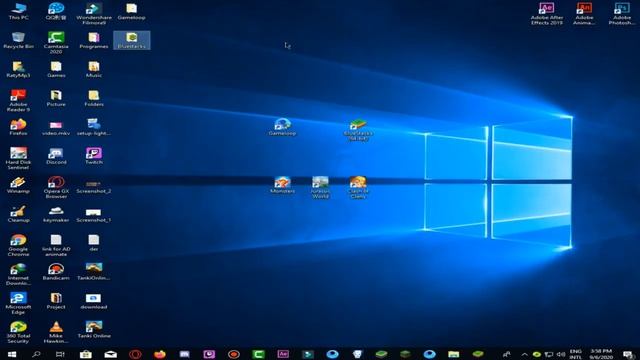Select the Picture folder
Viewport: 640px width, 360px height.
coord(56,98)
